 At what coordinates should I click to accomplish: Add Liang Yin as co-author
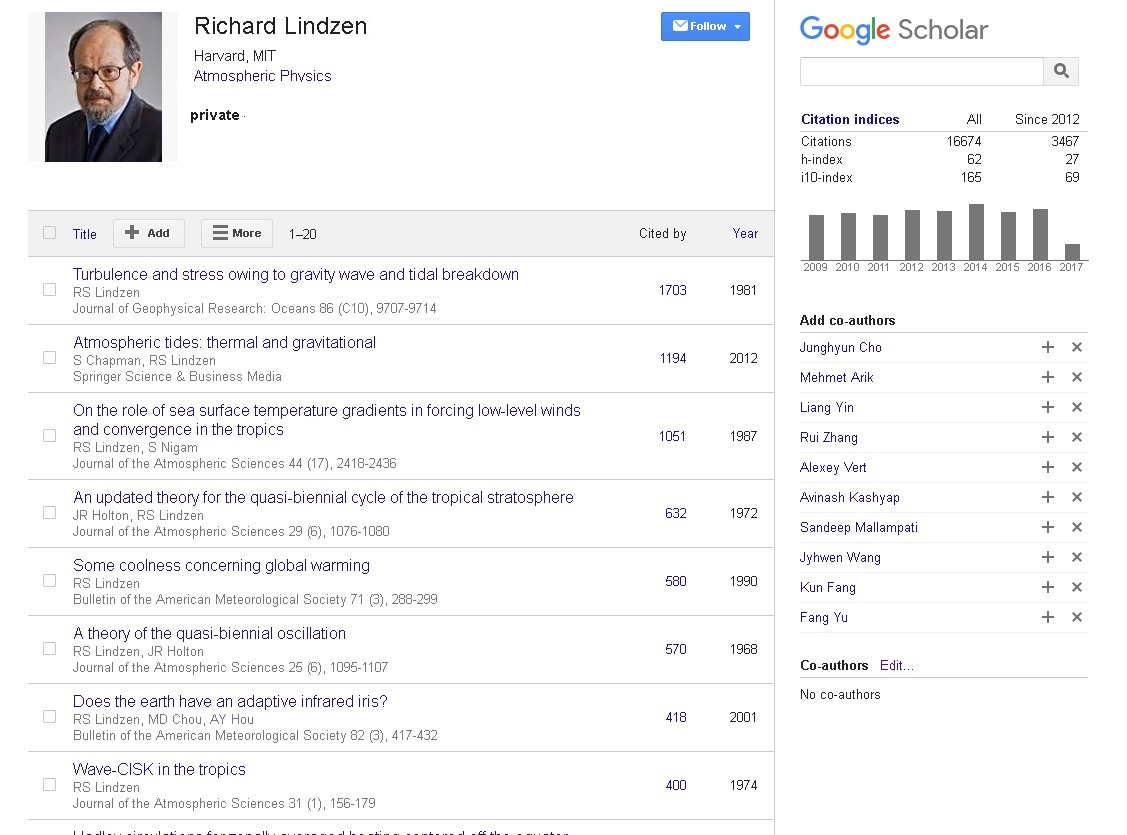[1048, 407]
